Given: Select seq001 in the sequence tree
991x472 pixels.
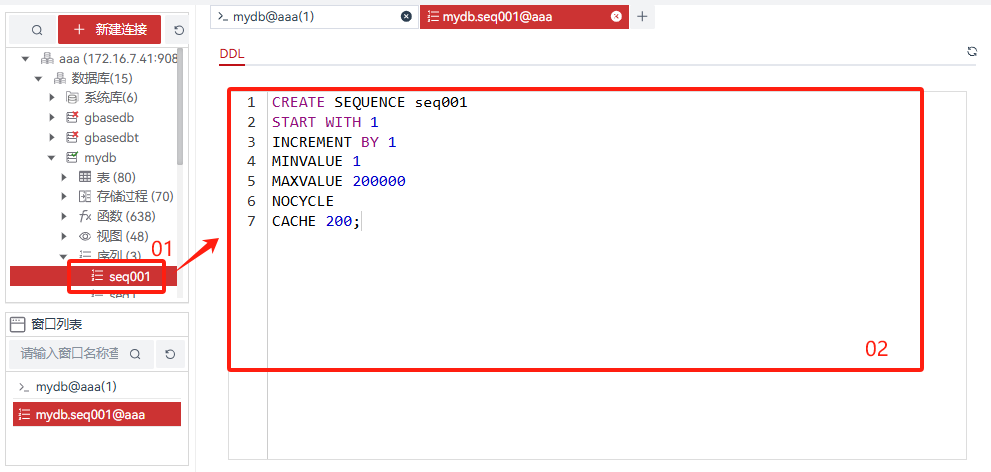Looking at the screenshot, I should (129, 276).
